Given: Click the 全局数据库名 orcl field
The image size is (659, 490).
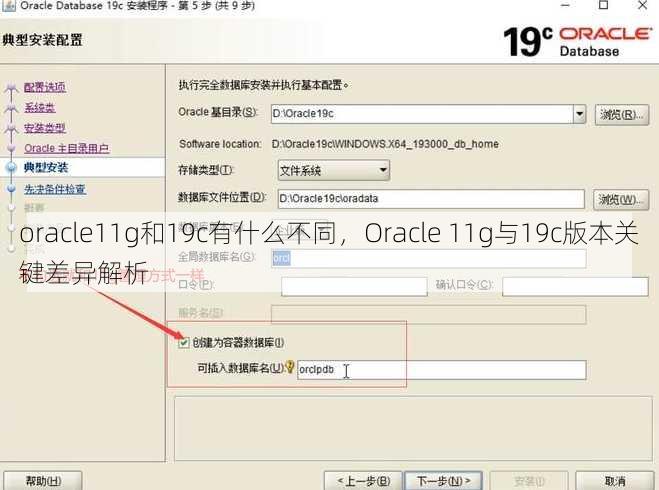Looking at the screenshot, I should [x=429, y=258].
